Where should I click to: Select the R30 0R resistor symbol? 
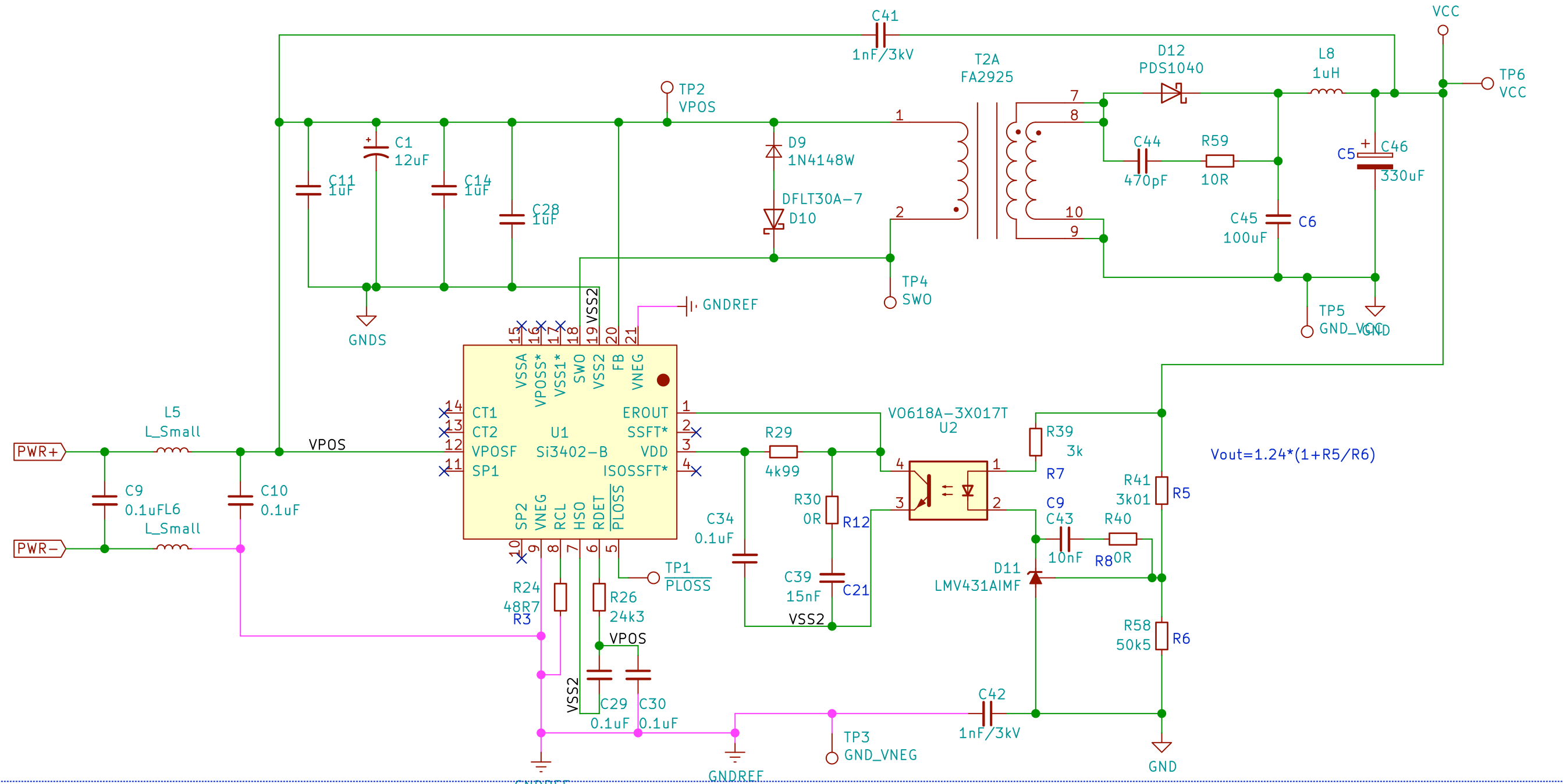[832, 510]
